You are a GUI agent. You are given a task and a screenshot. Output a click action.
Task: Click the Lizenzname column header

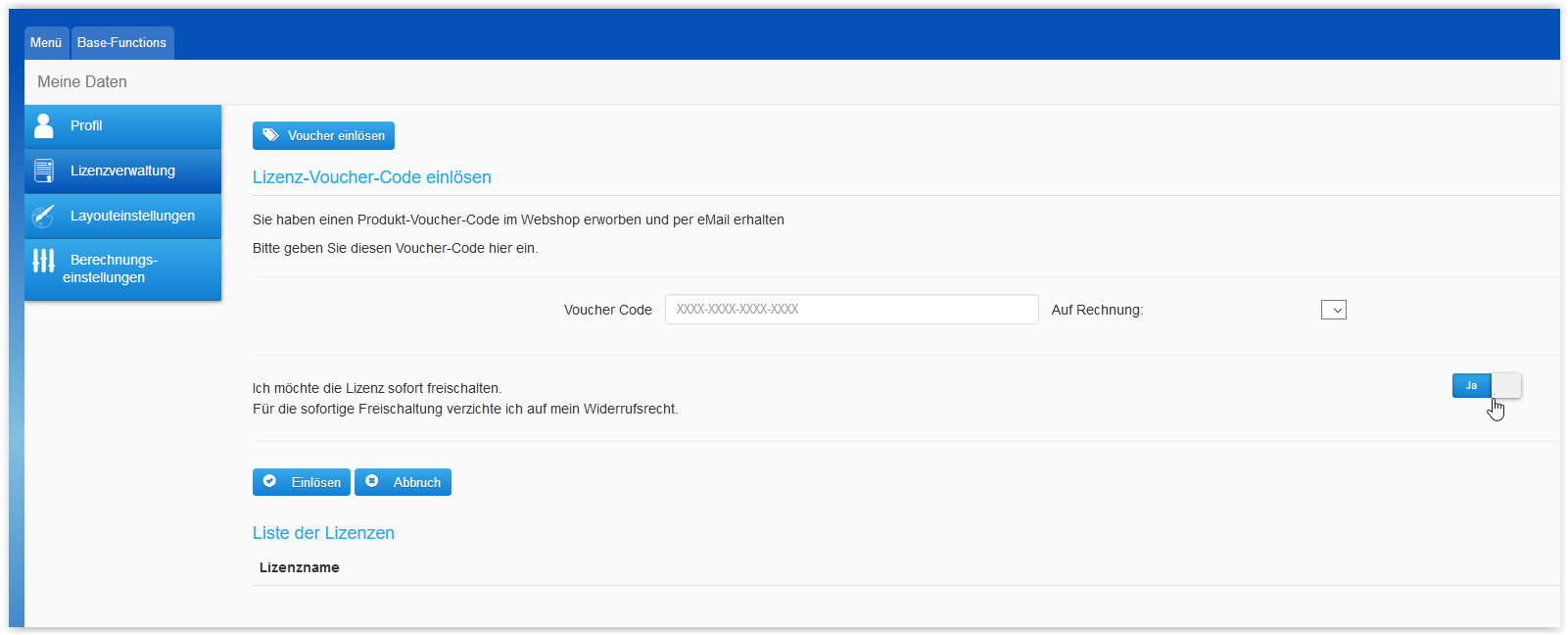pos(300,567)
